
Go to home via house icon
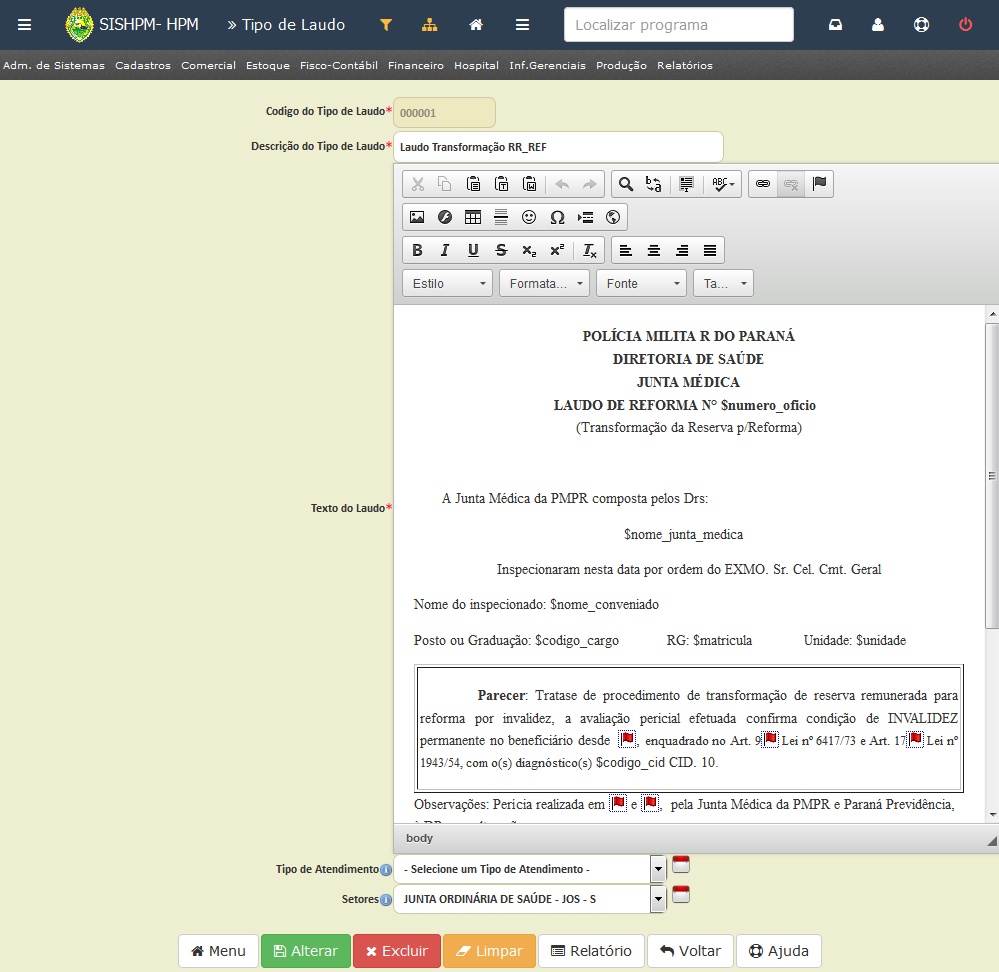tap(476, 25)
